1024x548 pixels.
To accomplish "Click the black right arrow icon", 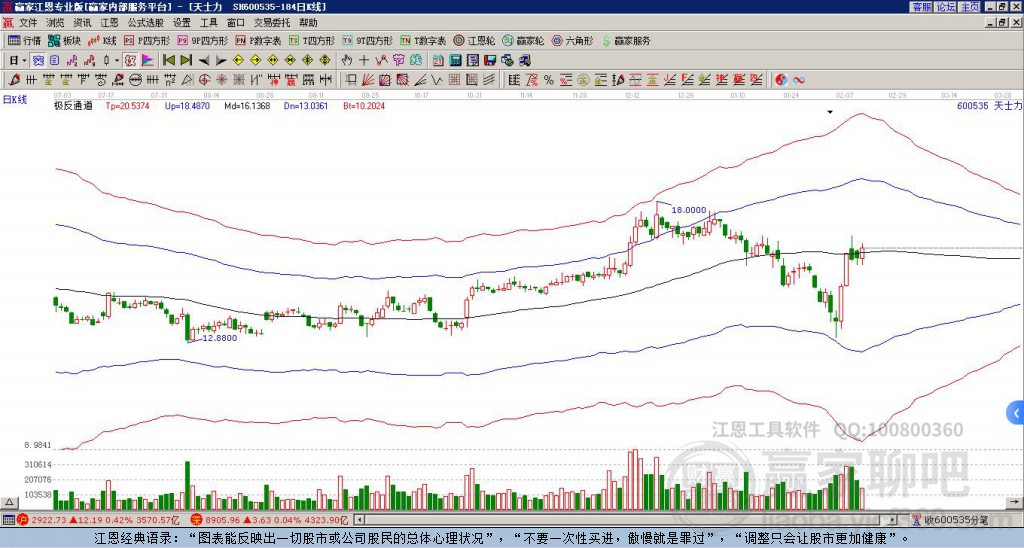I will 221,61.
